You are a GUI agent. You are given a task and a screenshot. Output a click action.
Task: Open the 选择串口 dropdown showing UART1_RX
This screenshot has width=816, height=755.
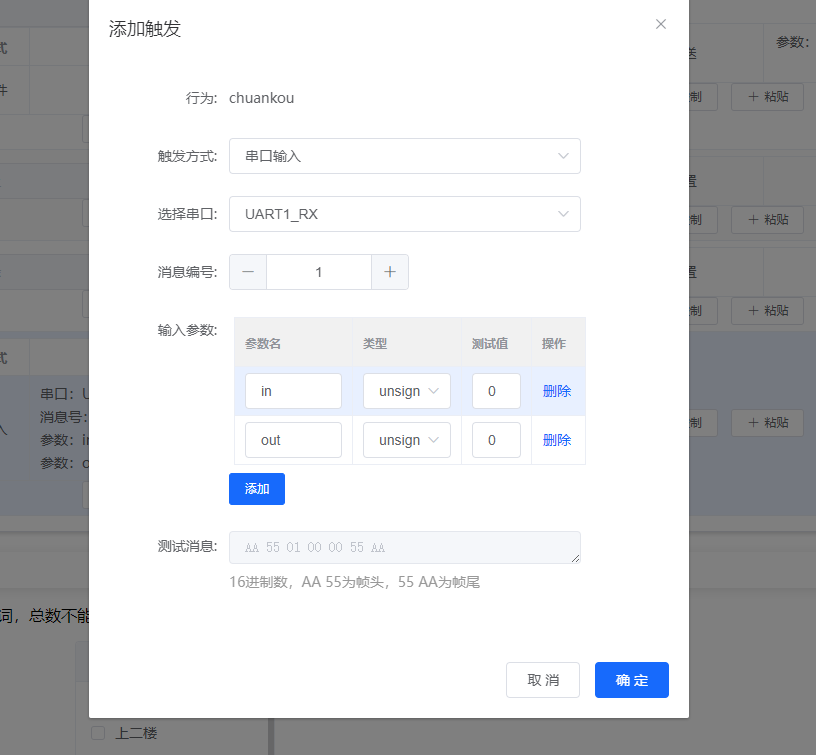pos(404,214)
